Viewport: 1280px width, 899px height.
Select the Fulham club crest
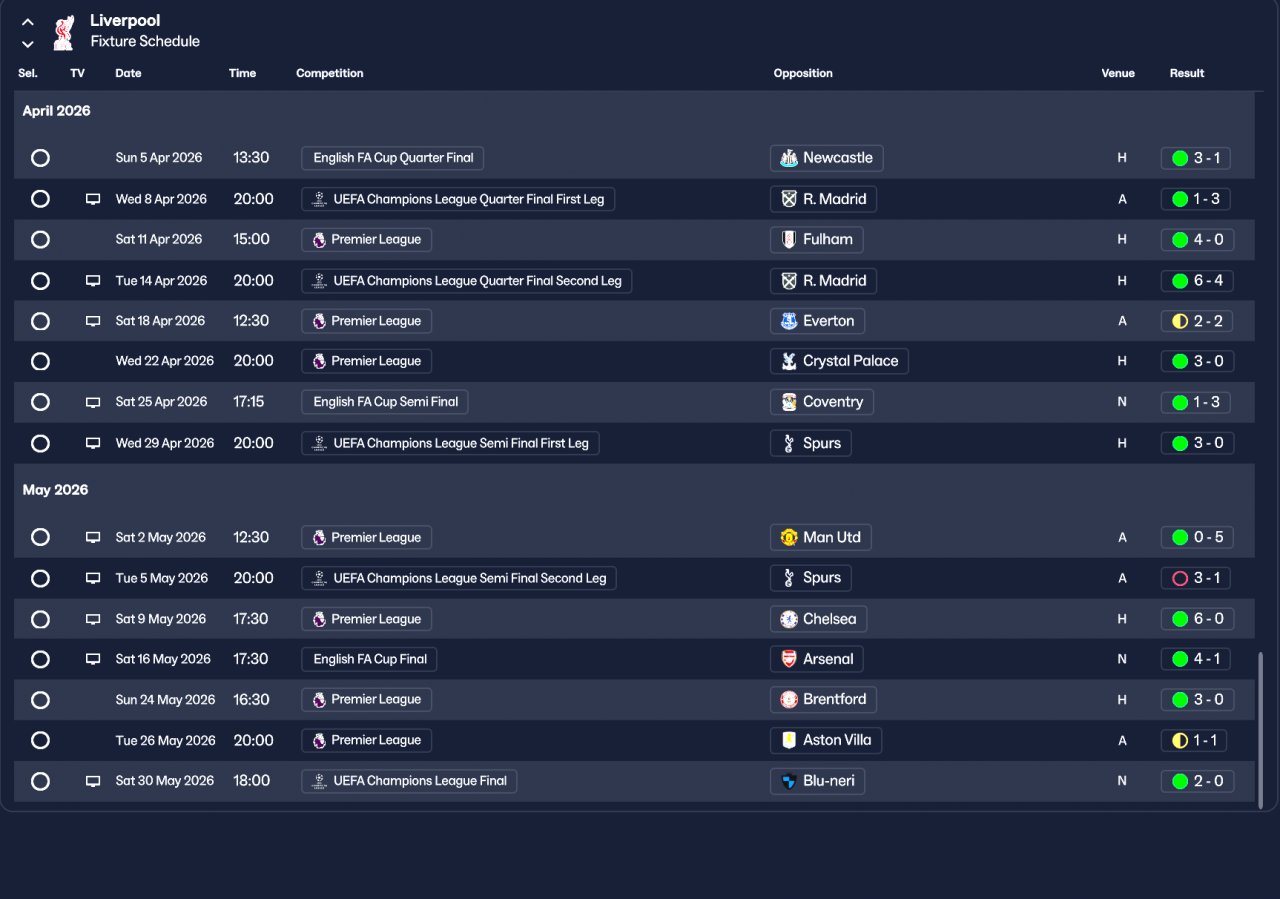(789, 240)
